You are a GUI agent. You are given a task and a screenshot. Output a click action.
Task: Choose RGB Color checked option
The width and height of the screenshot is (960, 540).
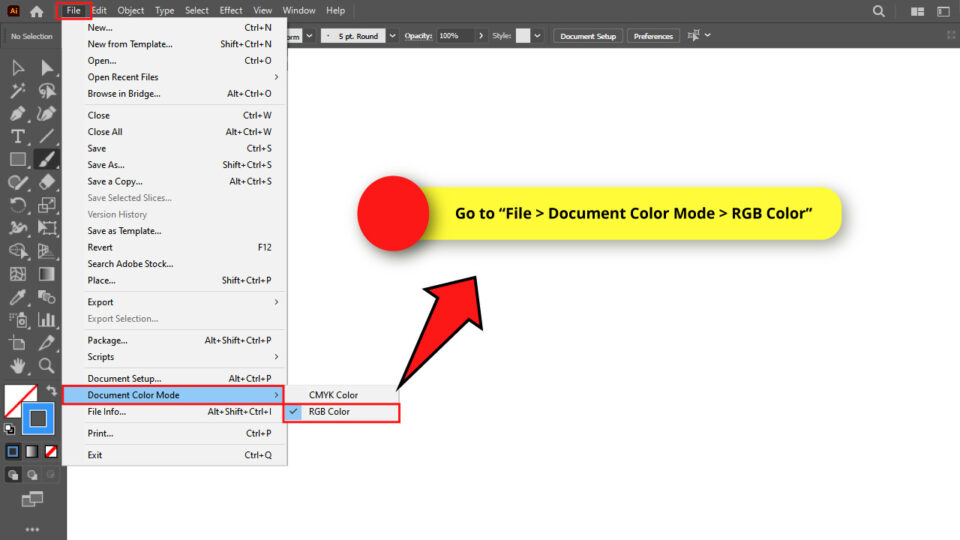tap(342, 412)
